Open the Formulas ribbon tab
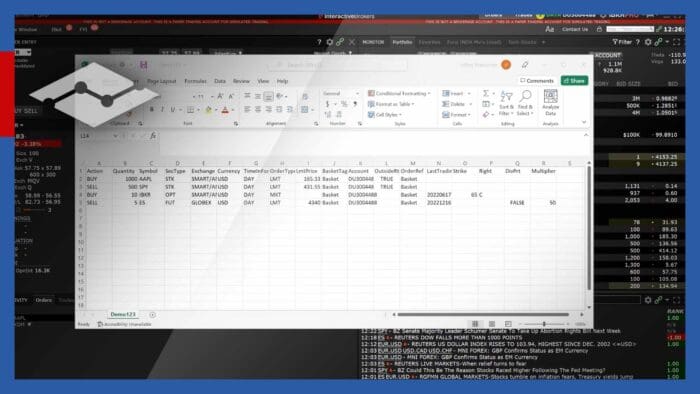The height and width of the screenshot is (394, 700). 196,81
